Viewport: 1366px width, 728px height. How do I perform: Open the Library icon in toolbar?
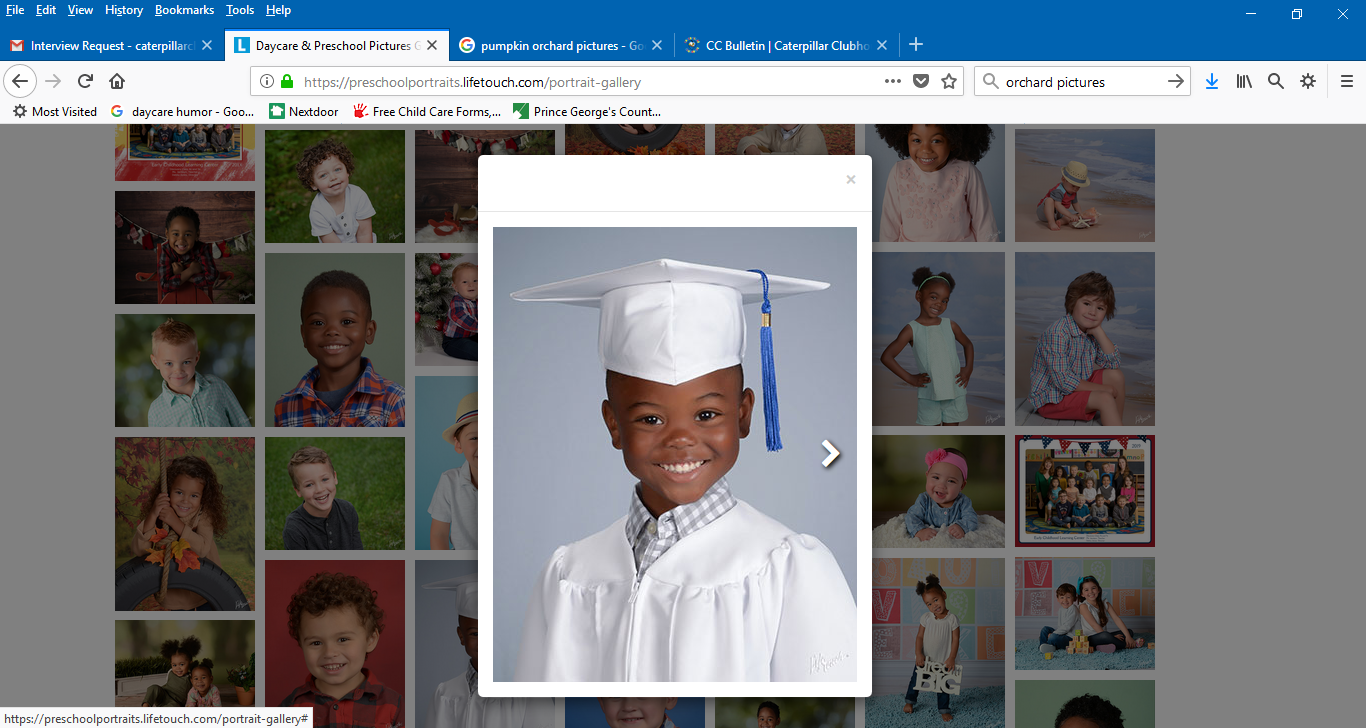pos(1243,81)
